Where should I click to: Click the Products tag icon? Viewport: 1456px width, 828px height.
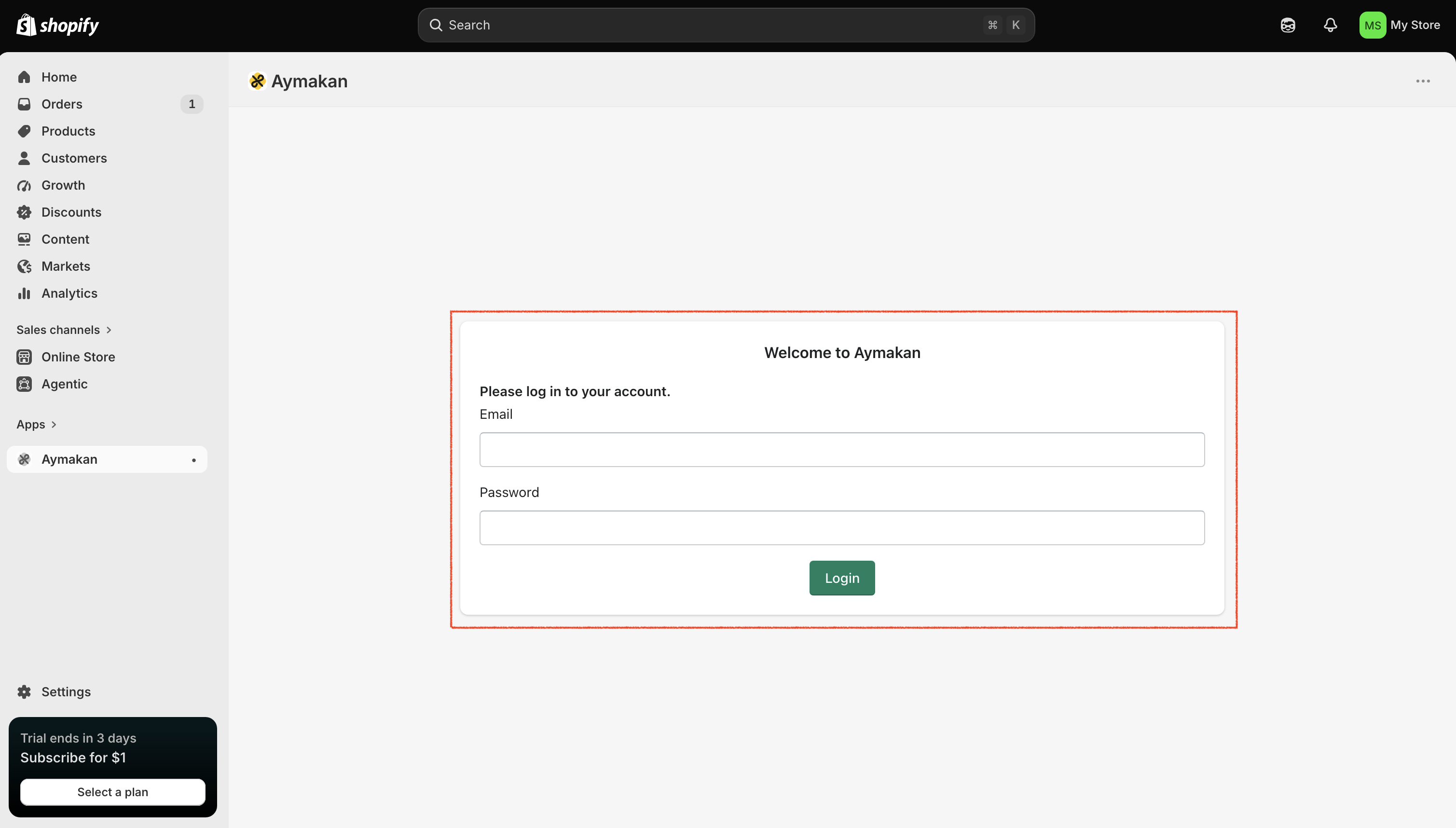click(x=24, y=131)
